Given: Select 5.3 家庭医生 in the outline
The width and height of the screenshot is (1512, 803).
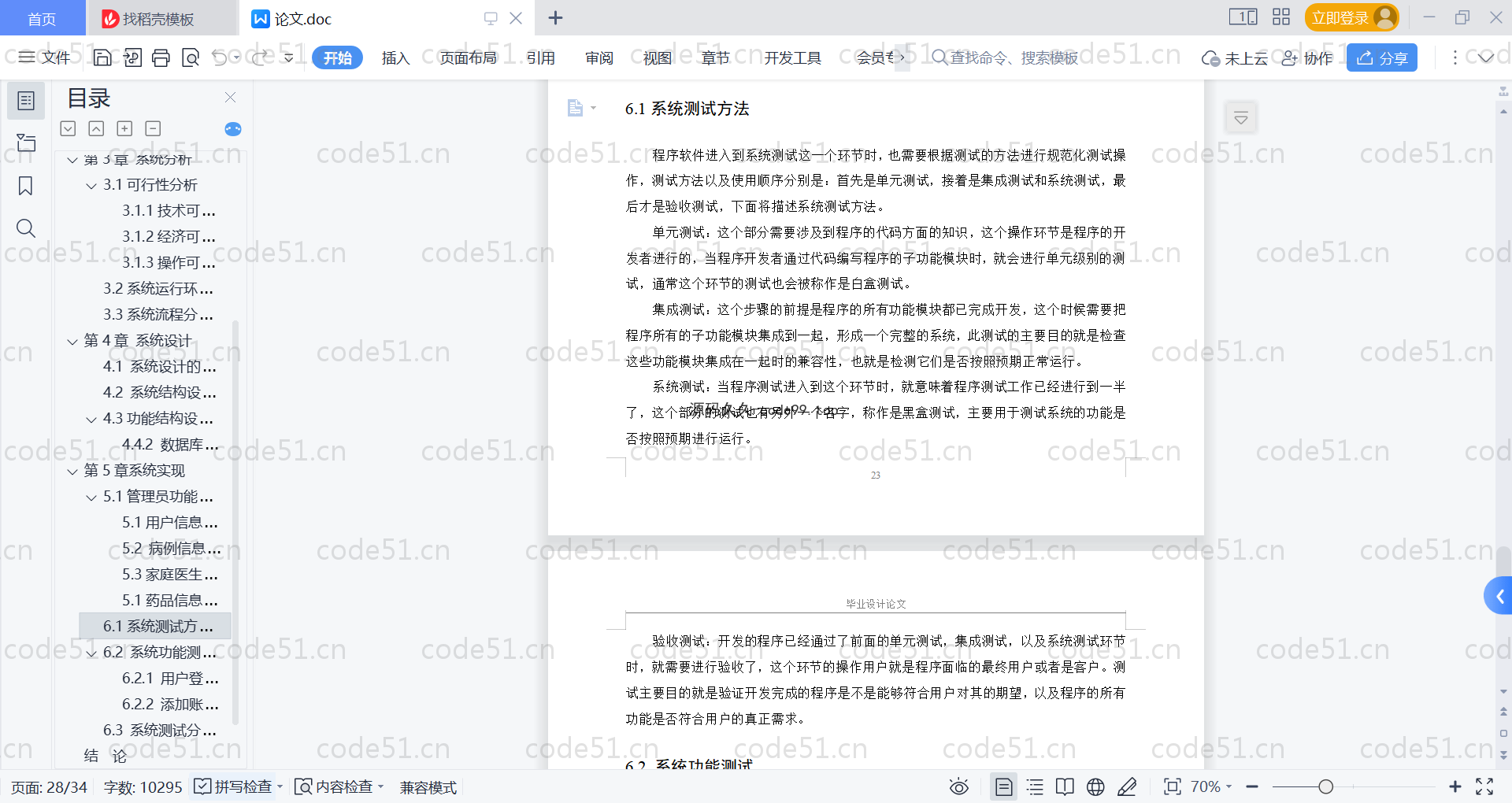Looking at the screenshot, I should coord(169,574).
